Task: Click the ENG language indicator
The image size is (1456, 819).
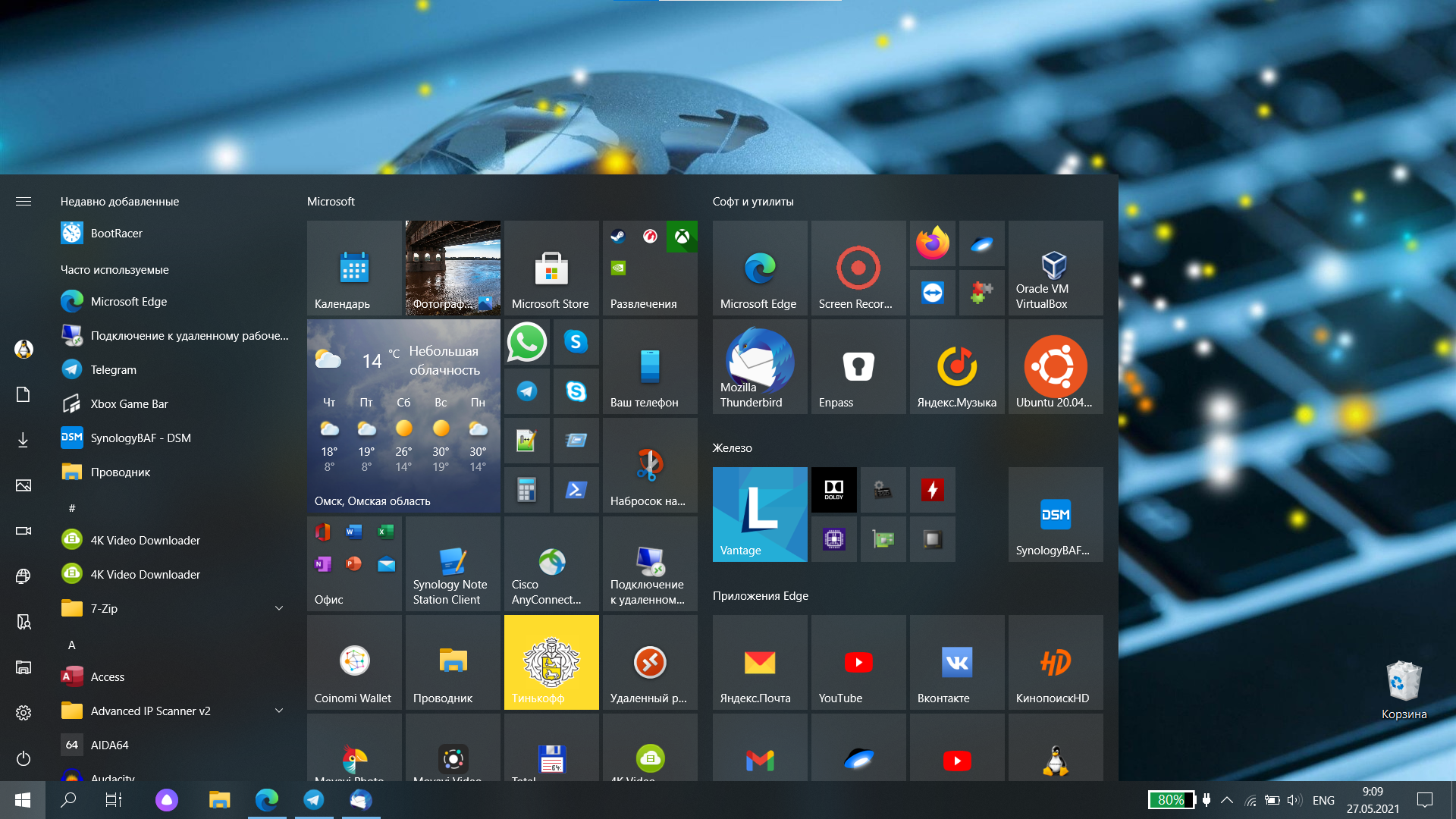Action: pos(1323,800)
